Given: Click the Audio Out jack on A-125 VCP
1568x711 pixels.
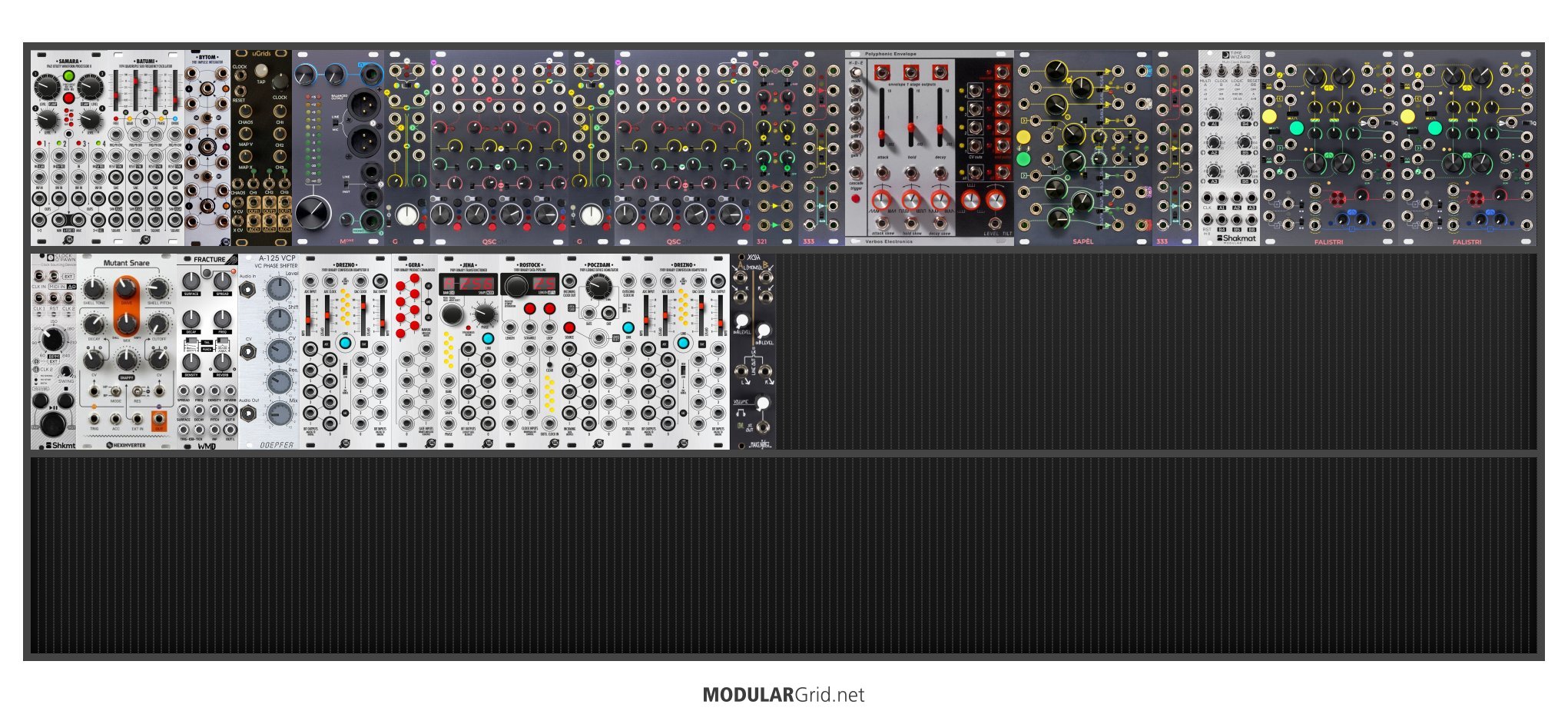Looking at the screenshot, I should pyautogui.click(x=248, y=414).
